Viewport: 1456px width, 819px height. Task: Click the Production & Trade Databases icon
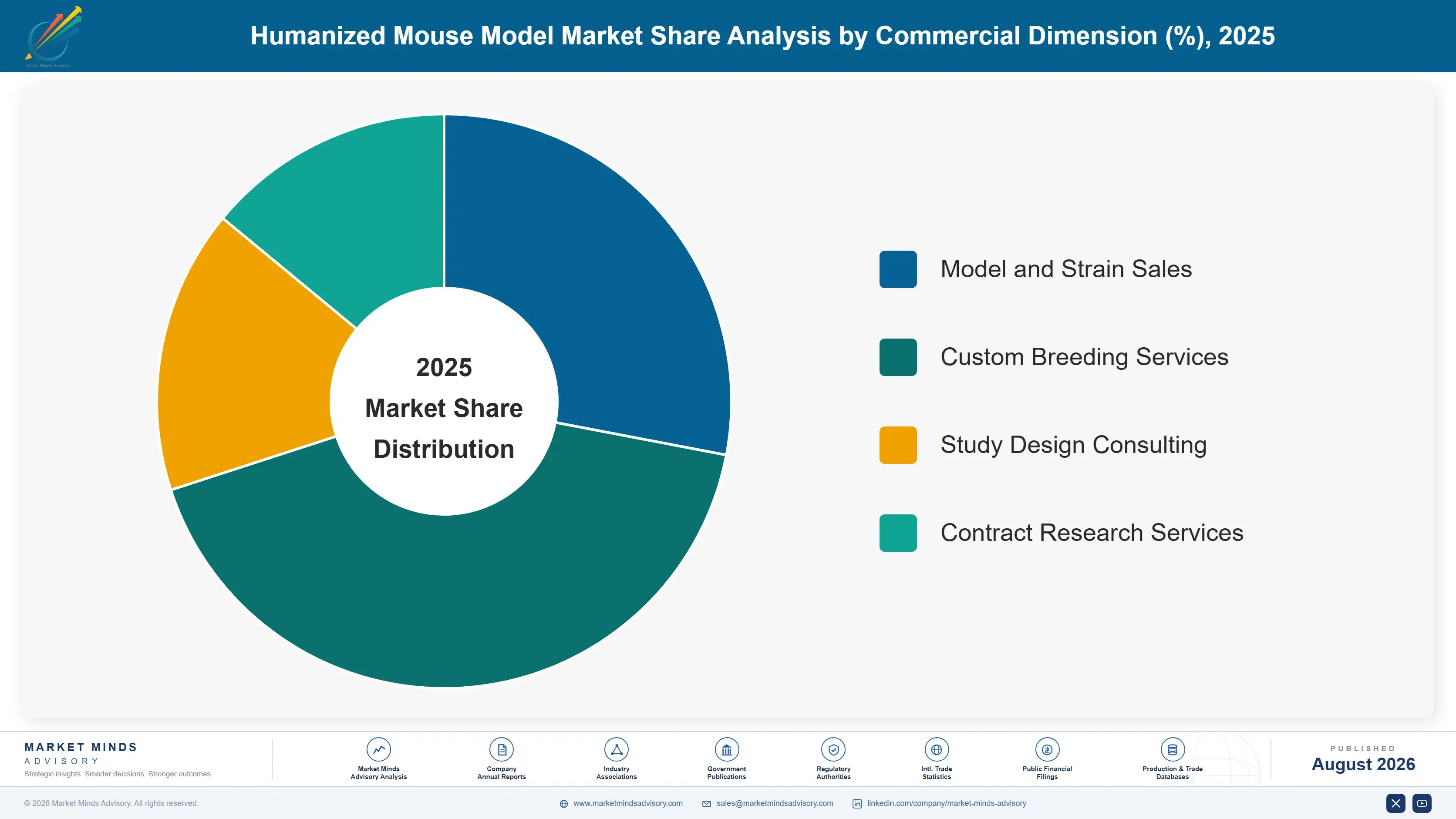(1172, 749)
